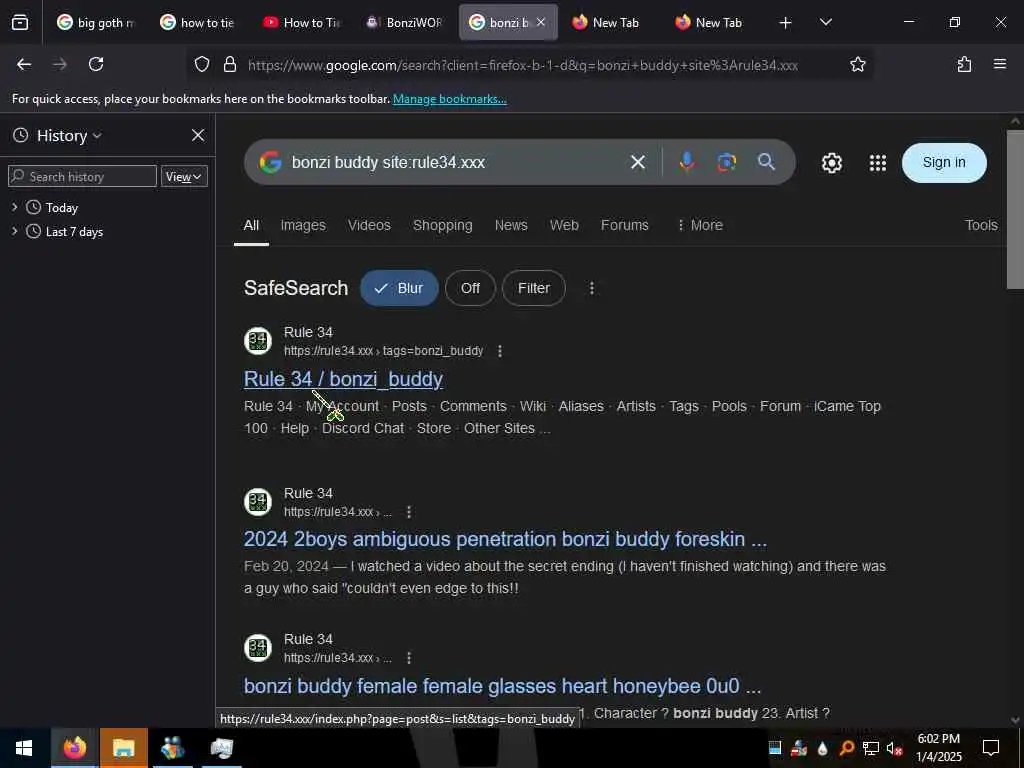Submit search with magnifier icon
Viewport: 1024px width, 768px height.
point(766,162)
